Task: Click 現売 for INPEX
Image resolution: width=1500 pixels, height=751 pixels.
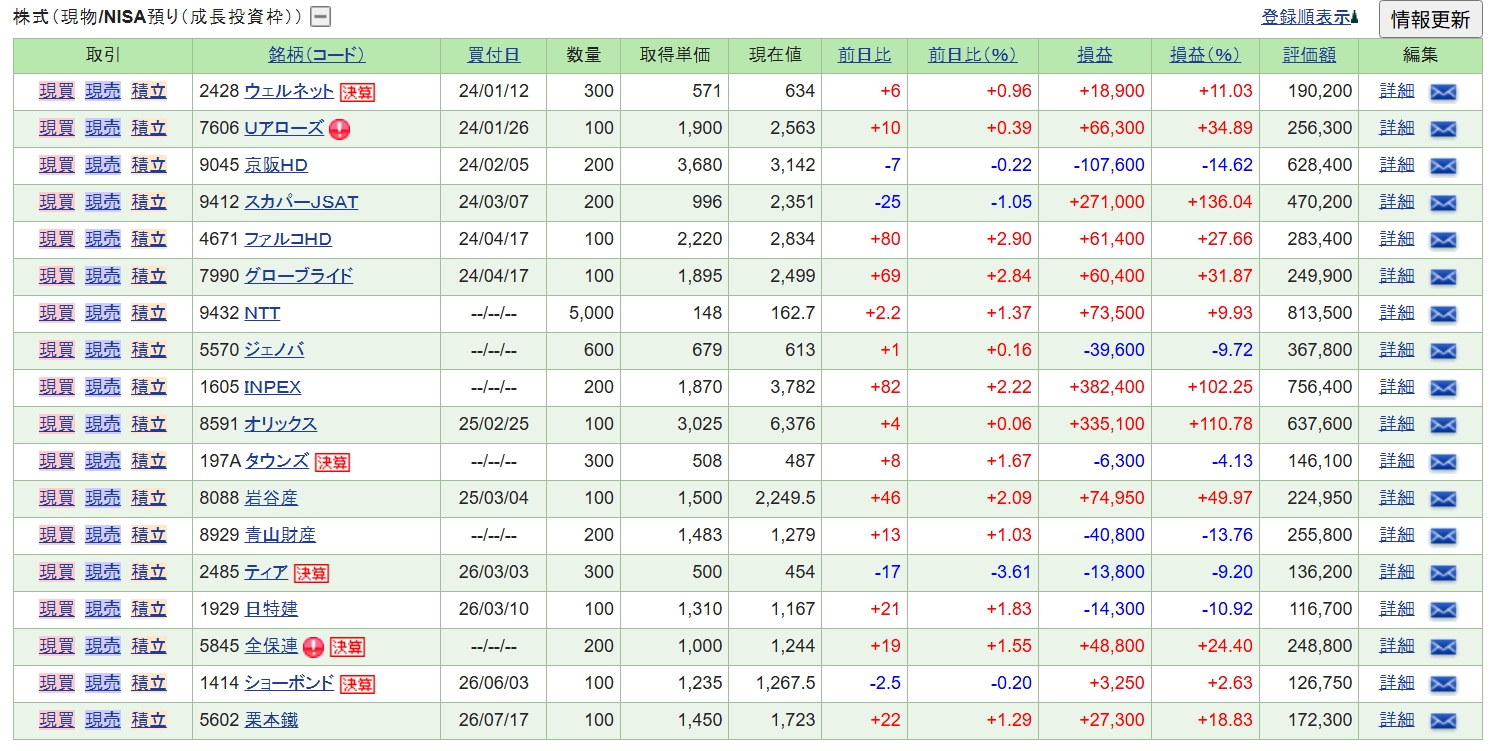Action: click(103, 387)
